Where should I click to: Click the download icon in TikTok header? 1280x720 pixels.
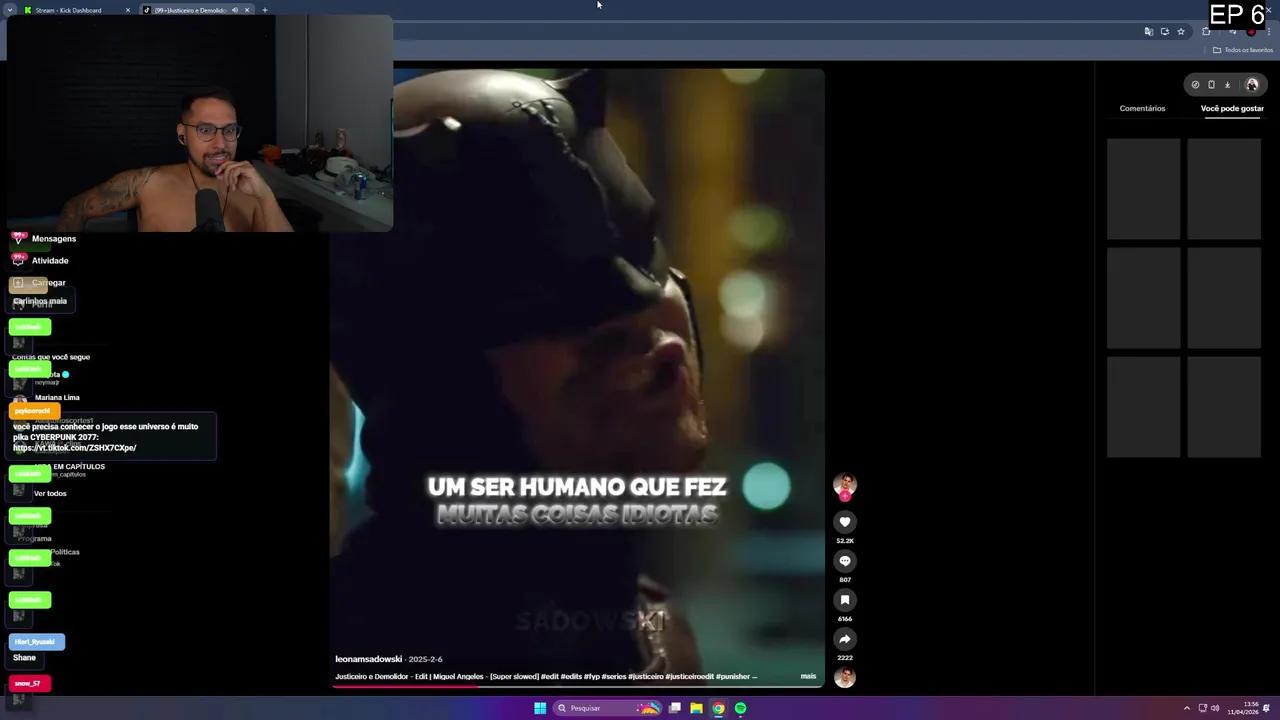tap(1227, 85)
